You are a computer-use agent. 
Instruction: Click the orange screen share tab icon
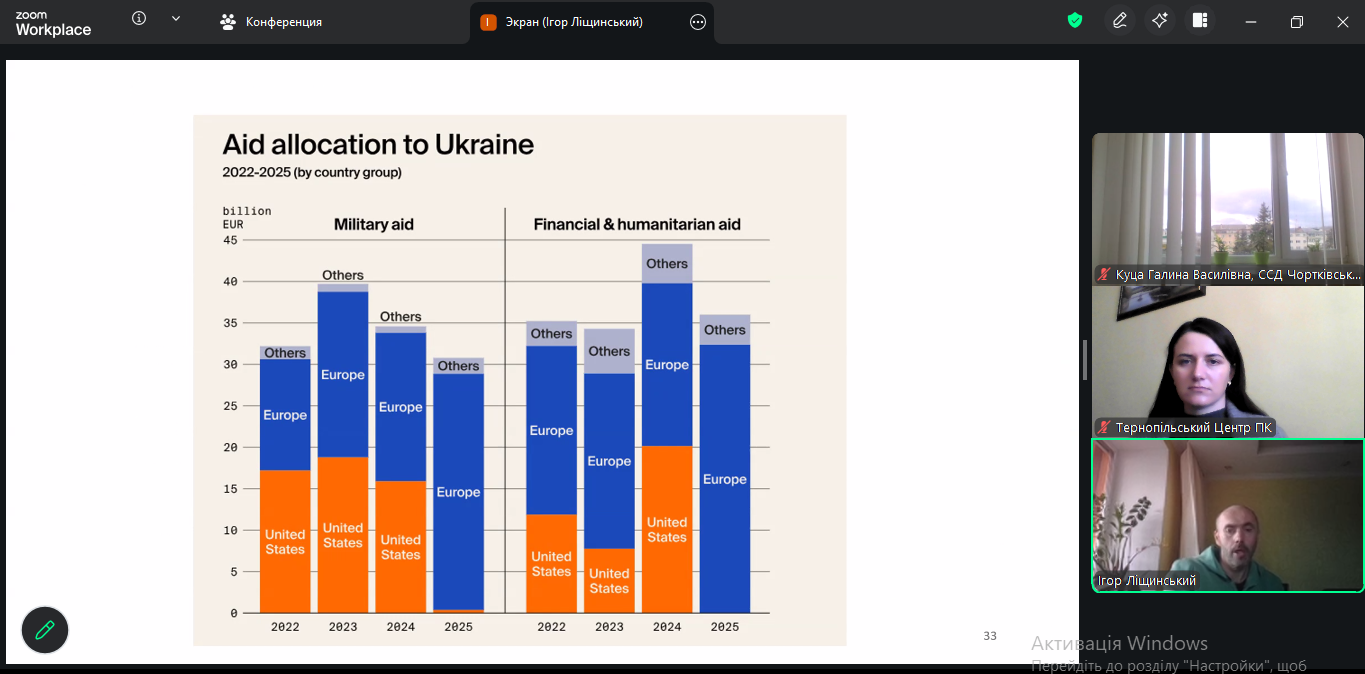[x=488, y=22]
